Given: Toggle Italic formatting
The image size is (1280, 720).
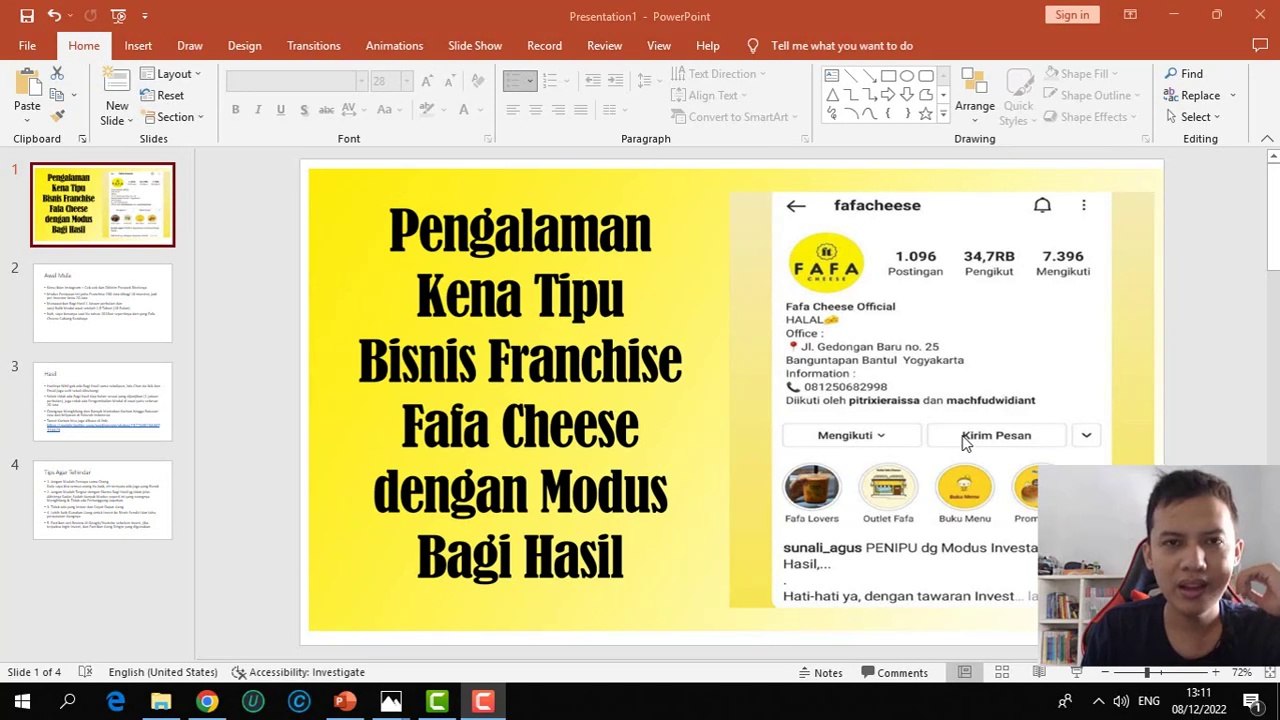Looking at the screenshot, I should pos(258,109).
